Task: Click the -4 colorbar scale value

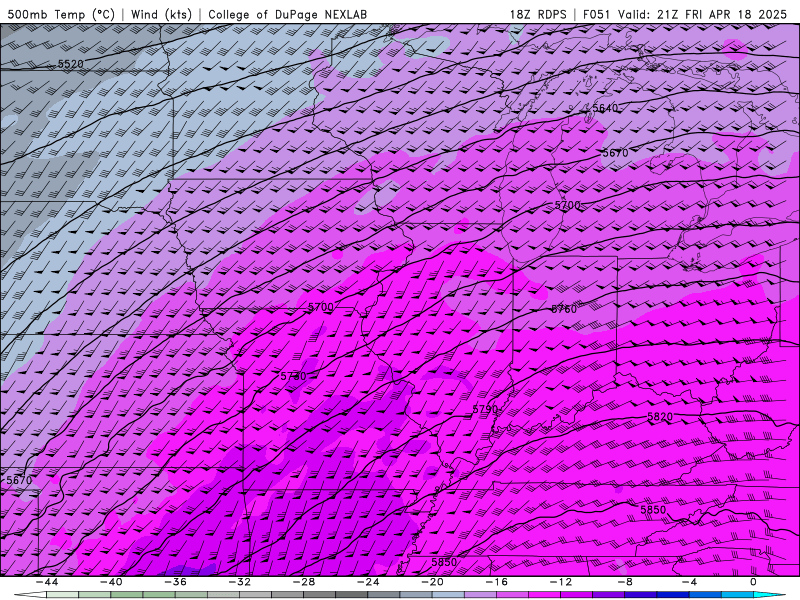Action: coord(690,582)
